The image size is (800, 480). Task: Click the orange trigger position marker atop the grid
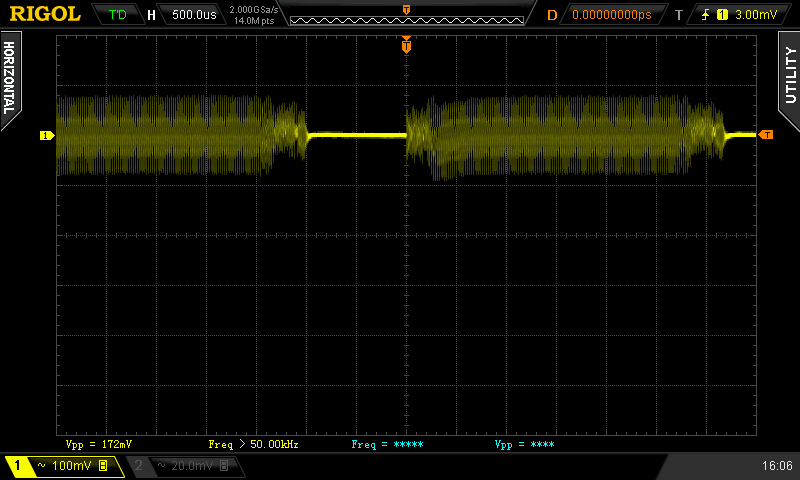(406, 45)
